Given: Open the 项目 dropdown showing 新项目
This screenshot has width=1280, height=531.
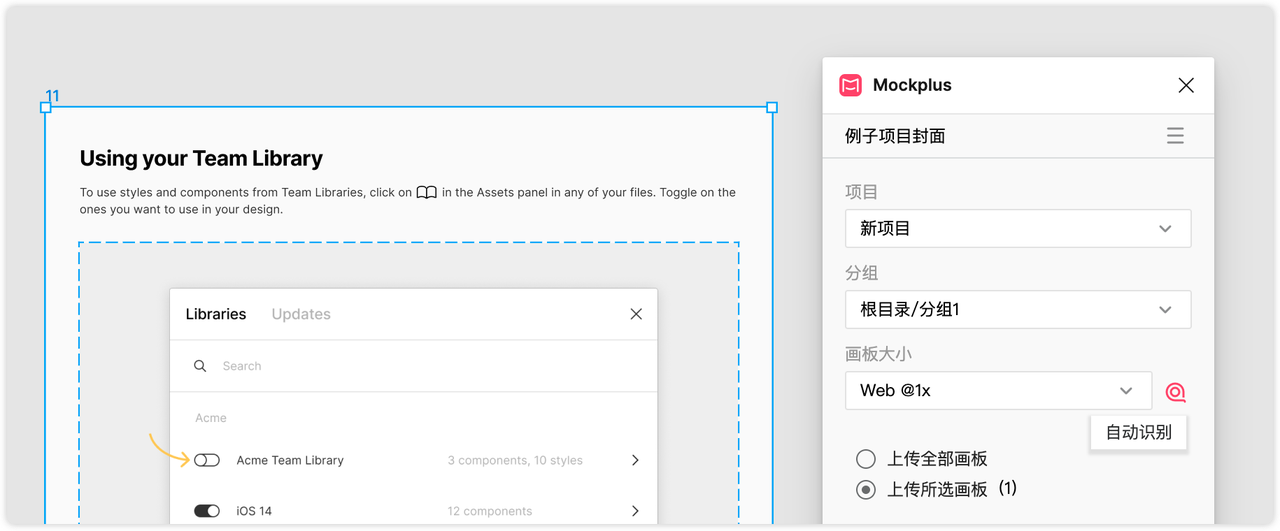Looking at the screenshot, I should [x=1018, y=228].
